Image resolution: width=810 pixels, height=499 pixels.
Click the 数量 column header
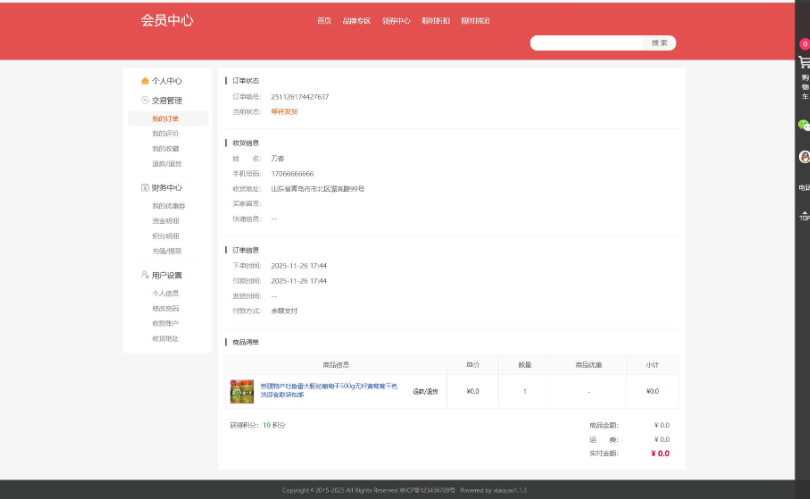525,365
